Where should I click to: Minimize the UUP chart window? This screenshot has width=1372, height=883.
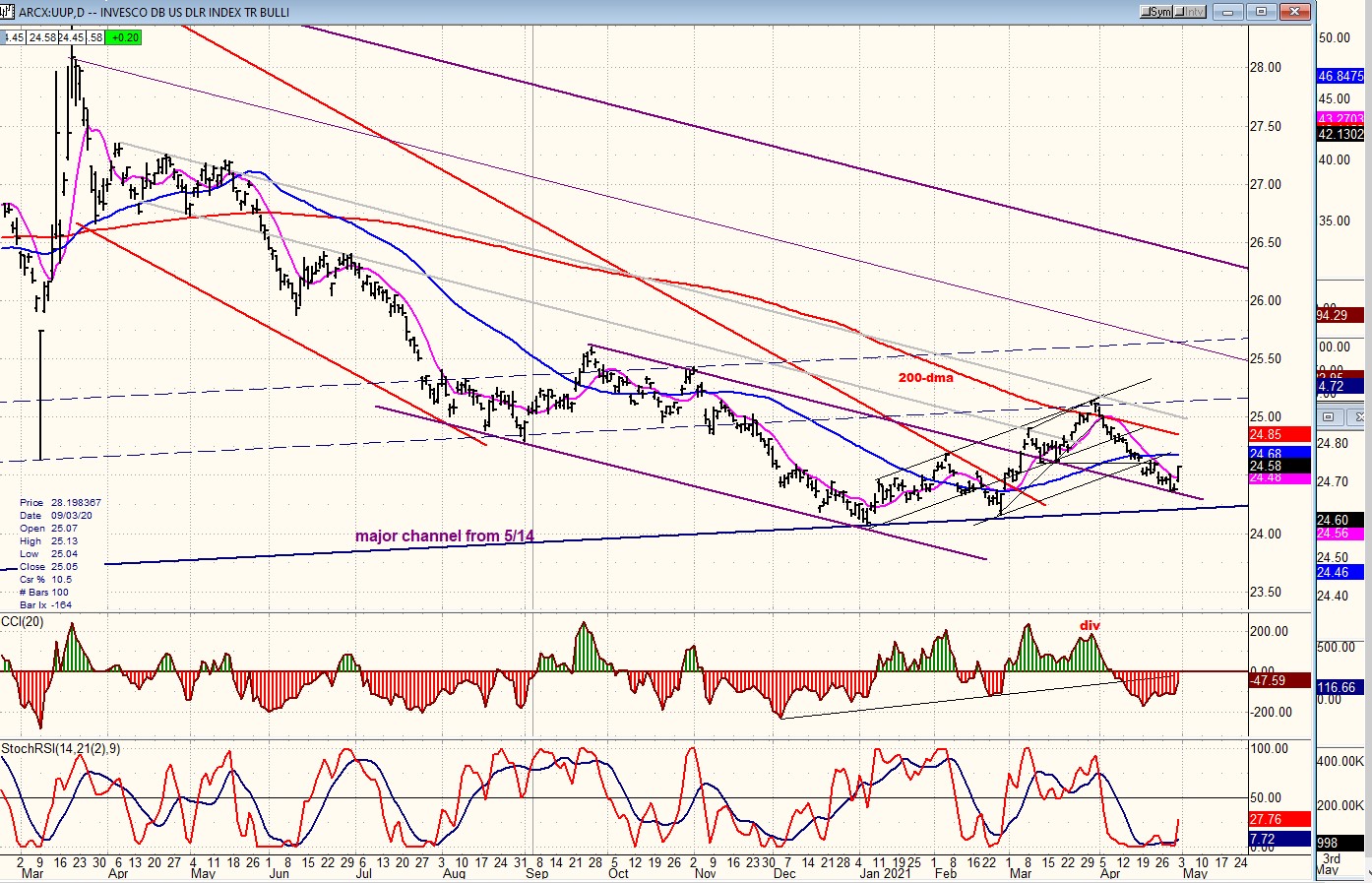click(1228, 12)
